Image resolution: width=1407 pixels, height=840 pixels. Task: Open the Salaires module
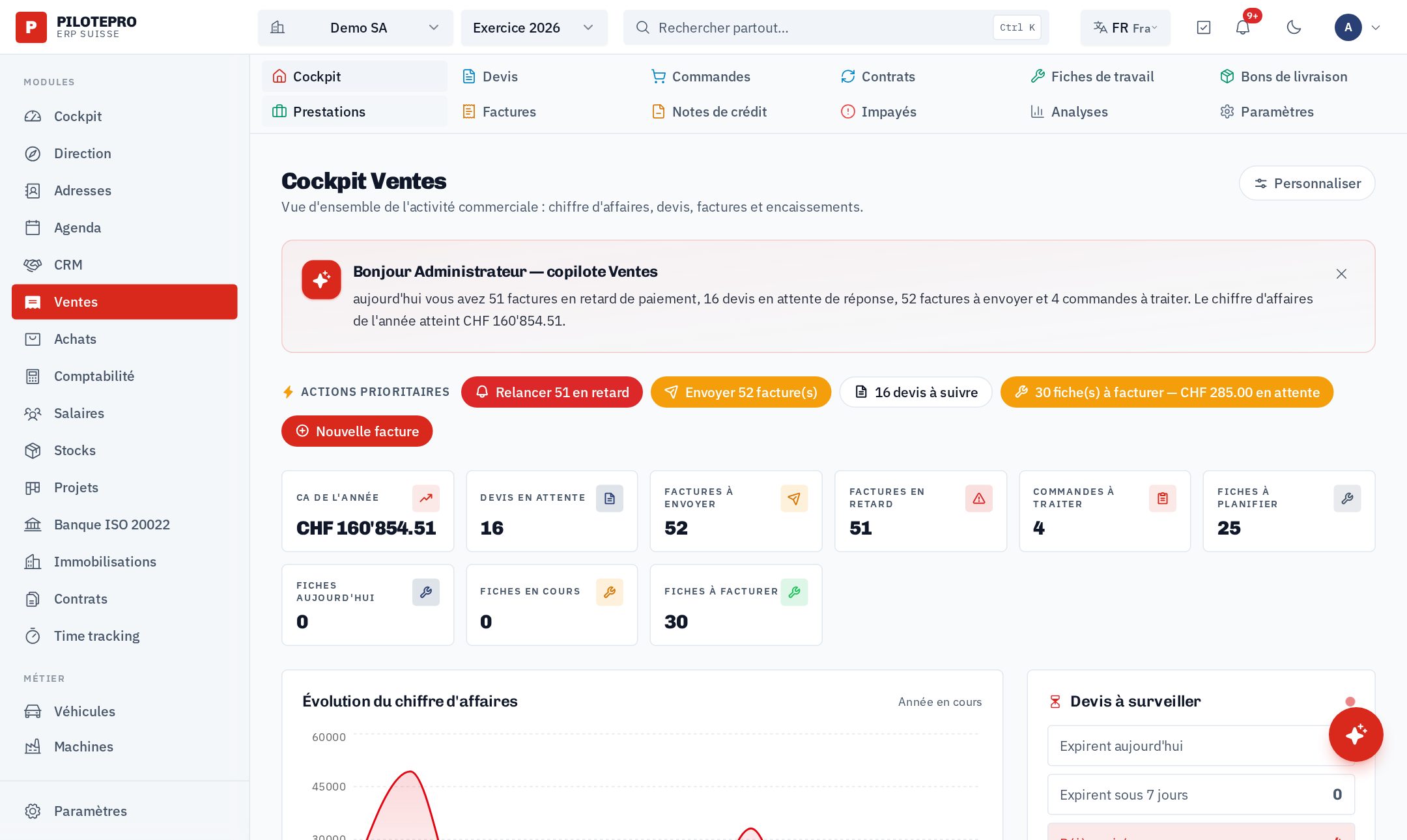tap(124, 413)
